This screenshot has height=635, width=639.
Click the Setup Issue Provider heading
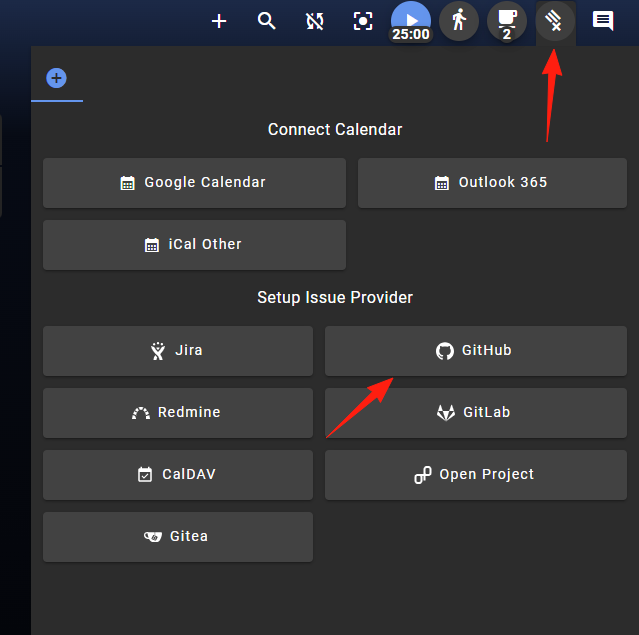[335, 298]
